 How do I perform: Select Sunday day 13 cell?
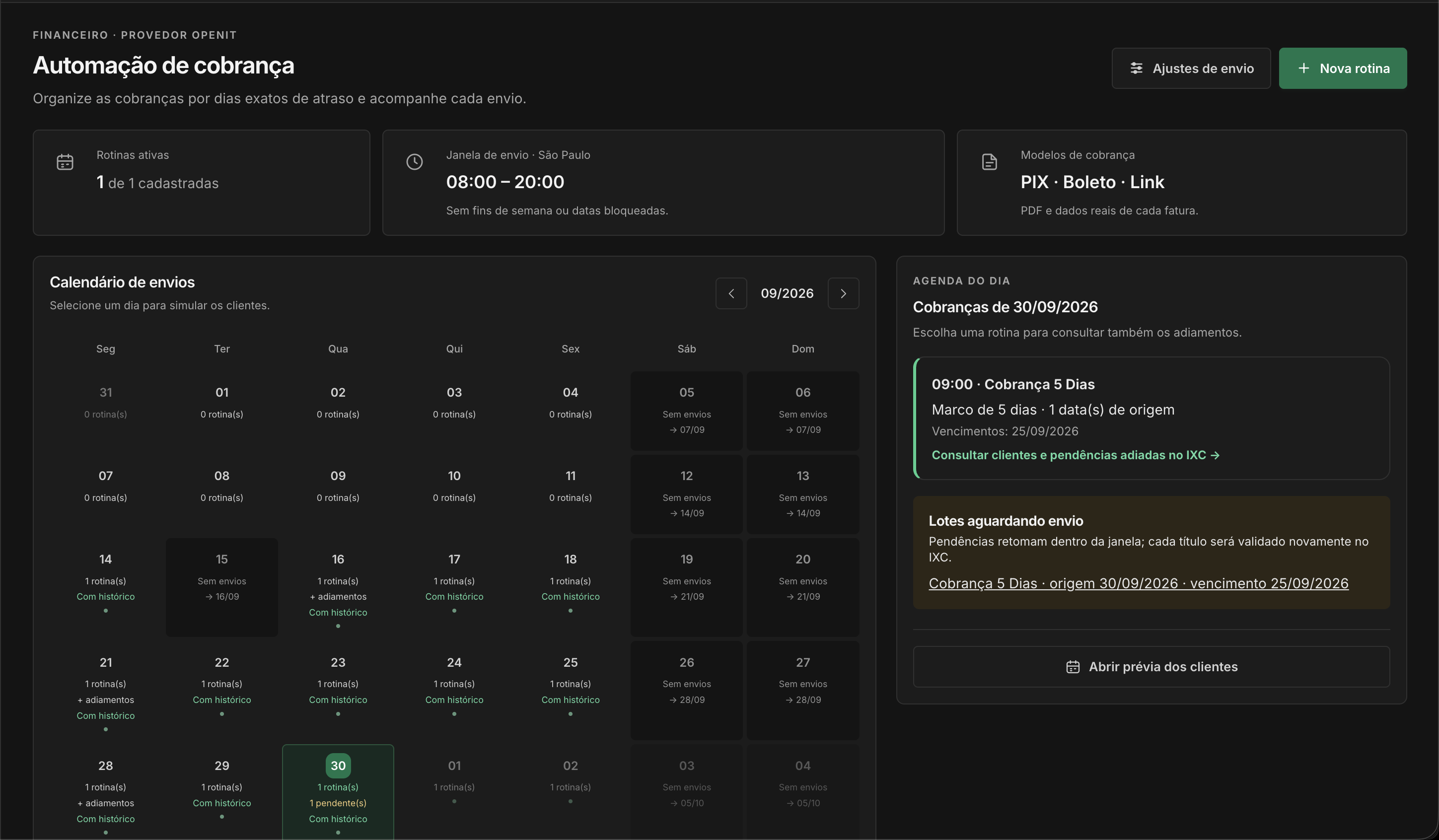tap(803, 494)
